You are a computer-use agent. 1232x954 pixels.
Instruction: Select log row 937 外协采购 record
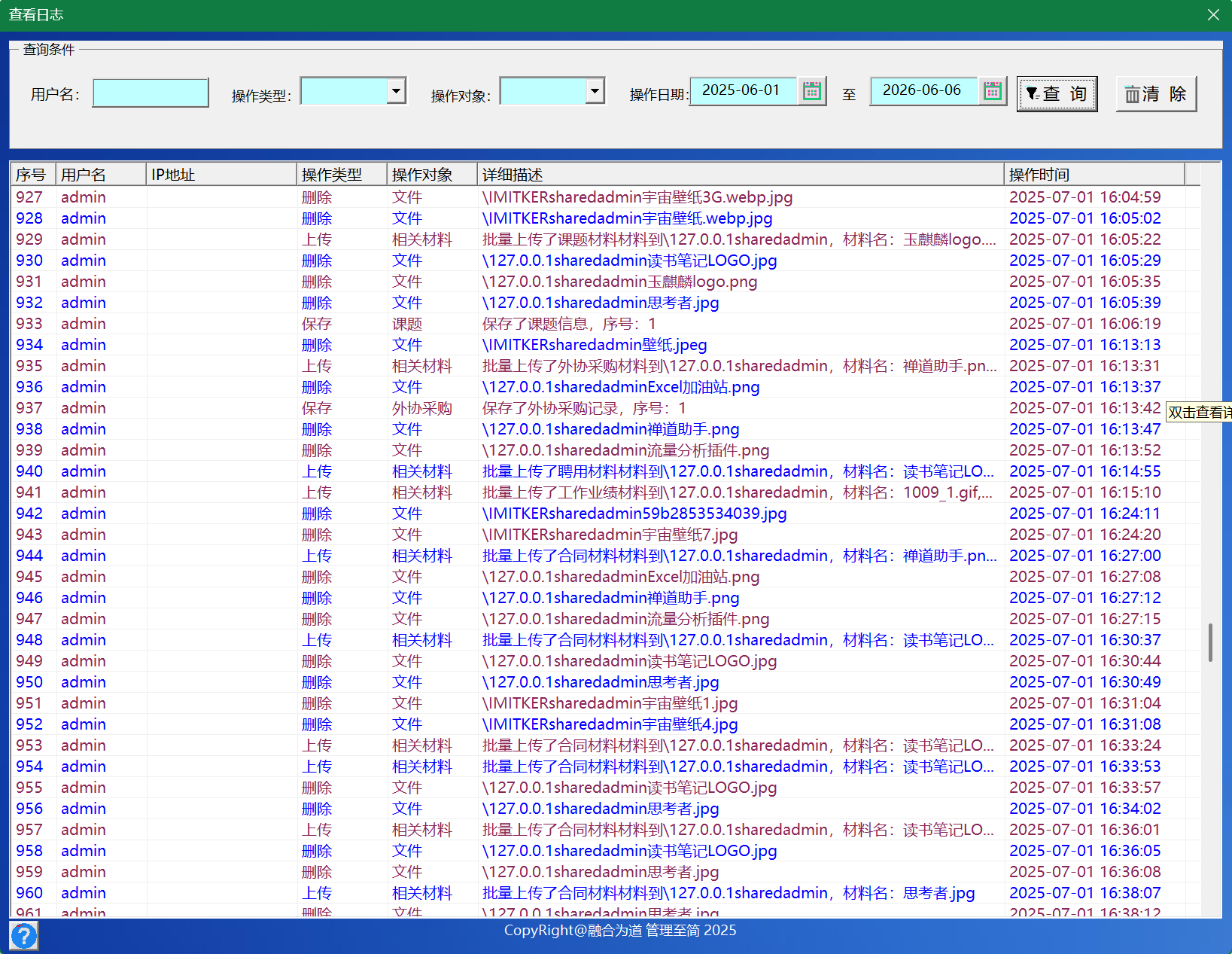(605, 408)
